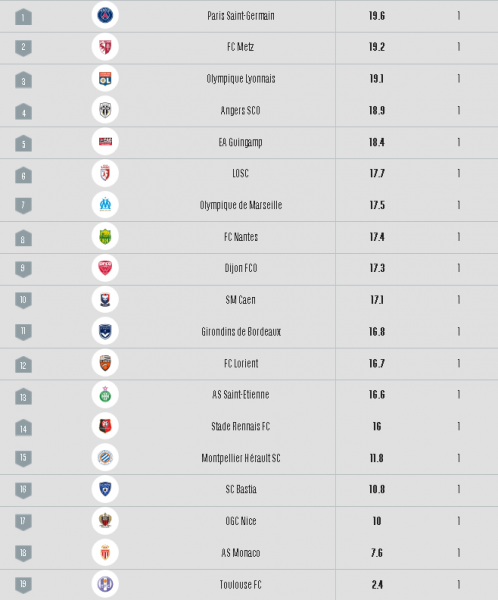498x600 pixels.
Task: Click FC Lorient's 16.7 value
Action: (377, 363)
